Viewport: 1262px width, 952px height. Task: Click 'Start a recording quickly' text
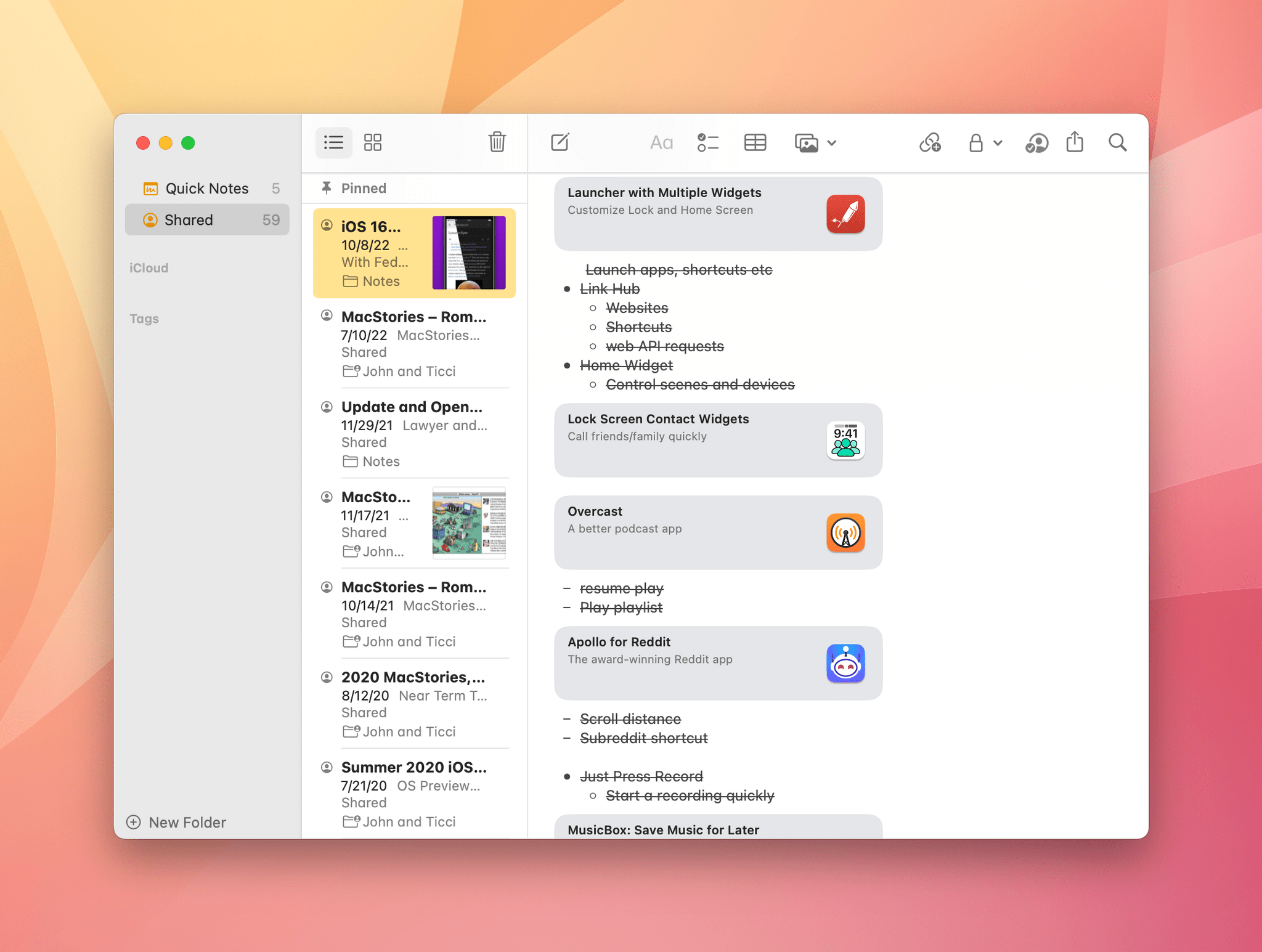[x=690, y=795]
